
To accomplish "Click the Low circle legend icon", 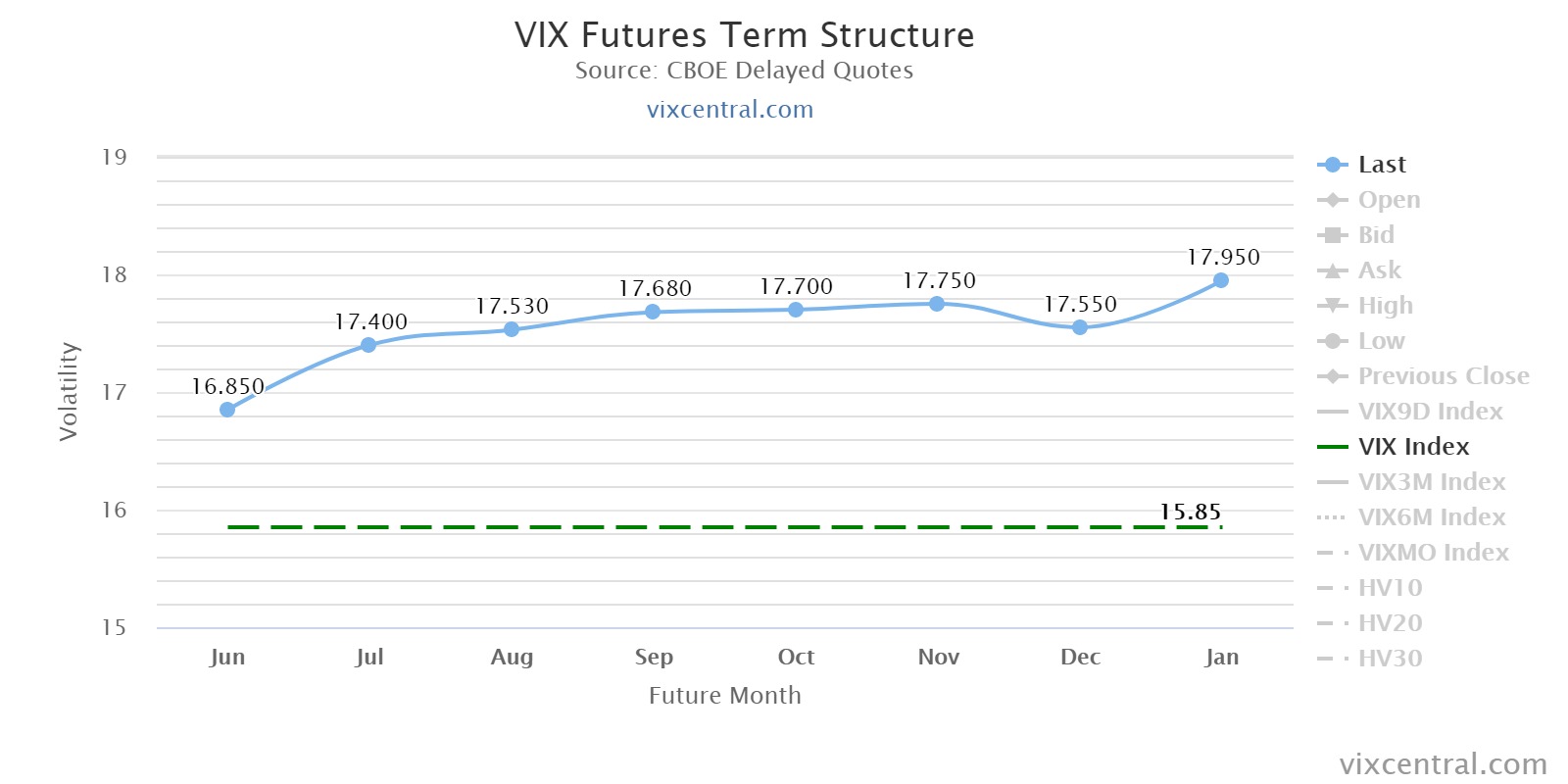I will [1333, 341].
